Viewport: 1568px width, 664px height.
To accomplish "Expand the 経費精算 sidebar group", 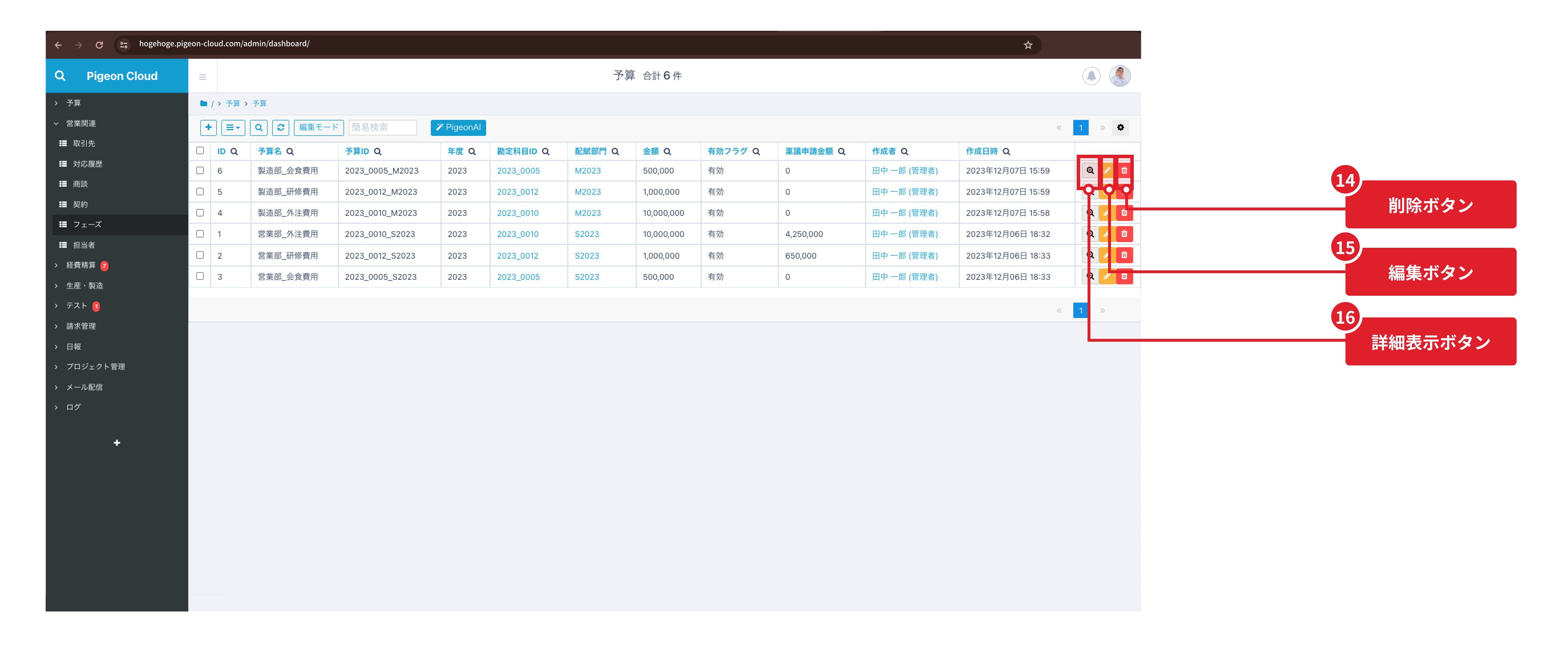I will pyautogui.click(x=80, y=265).
